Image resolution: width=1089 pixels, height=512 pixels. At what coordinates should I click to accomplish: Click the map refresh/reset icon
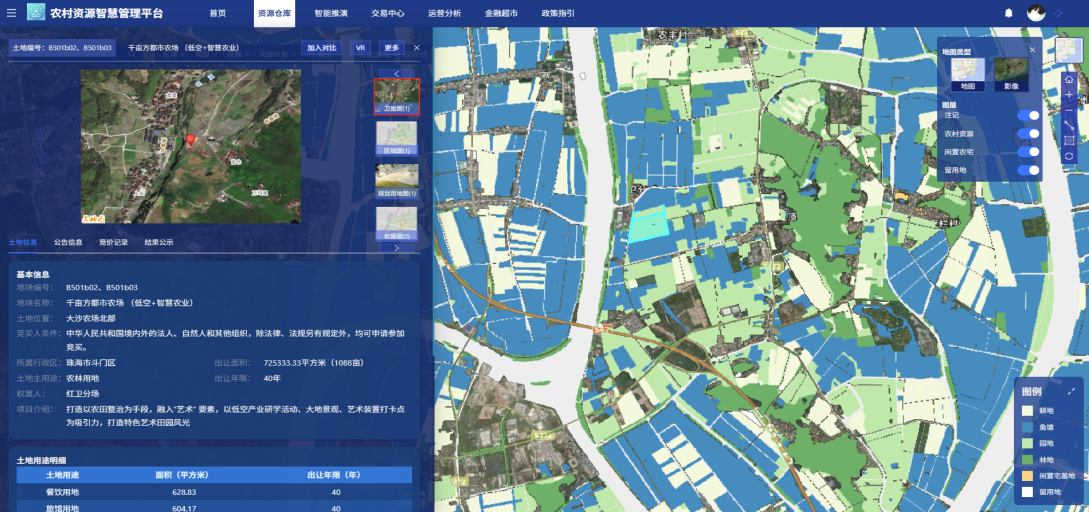point(1069,156)
